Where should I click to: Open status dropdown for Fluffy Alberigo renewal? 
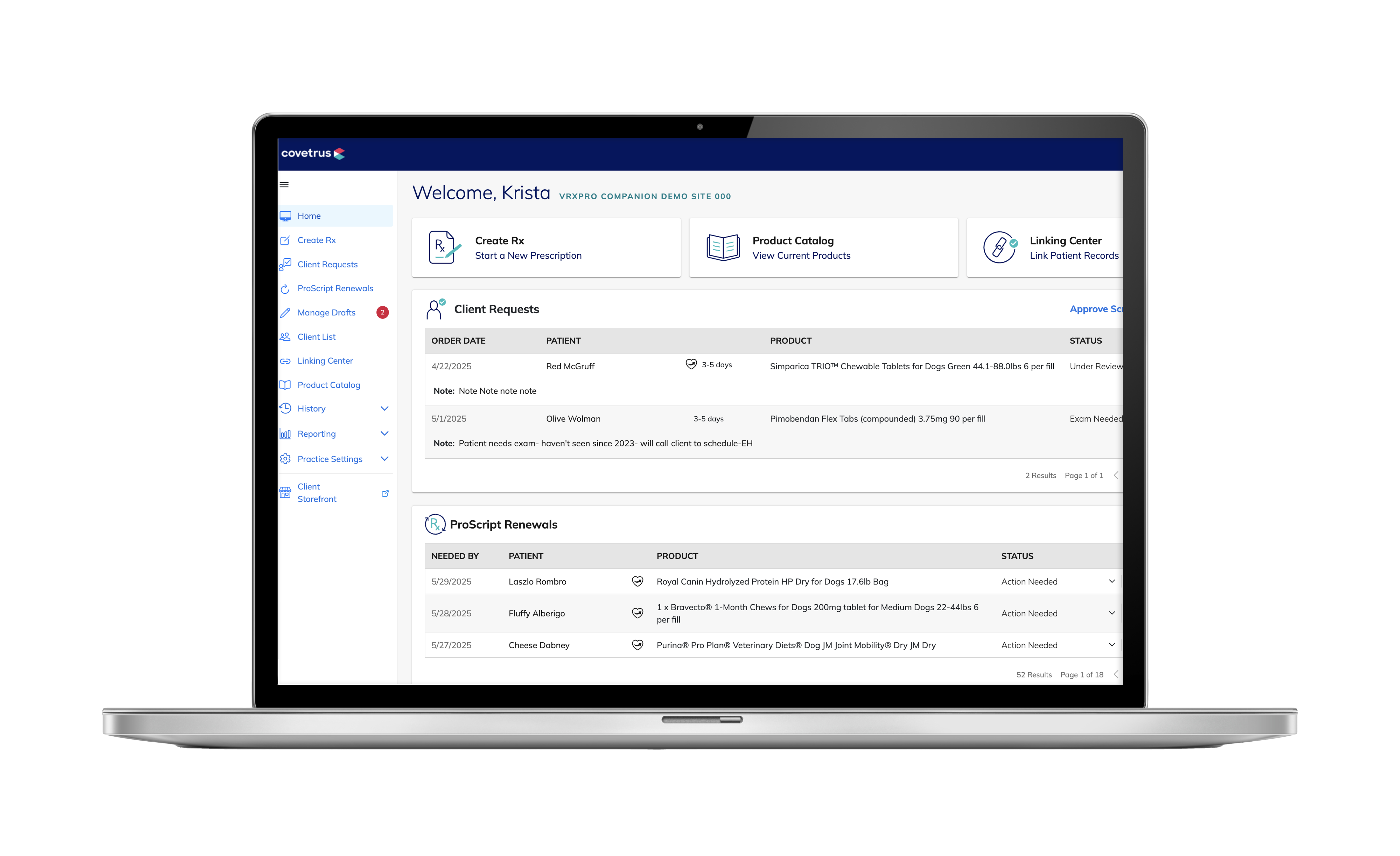point(1111,613)
